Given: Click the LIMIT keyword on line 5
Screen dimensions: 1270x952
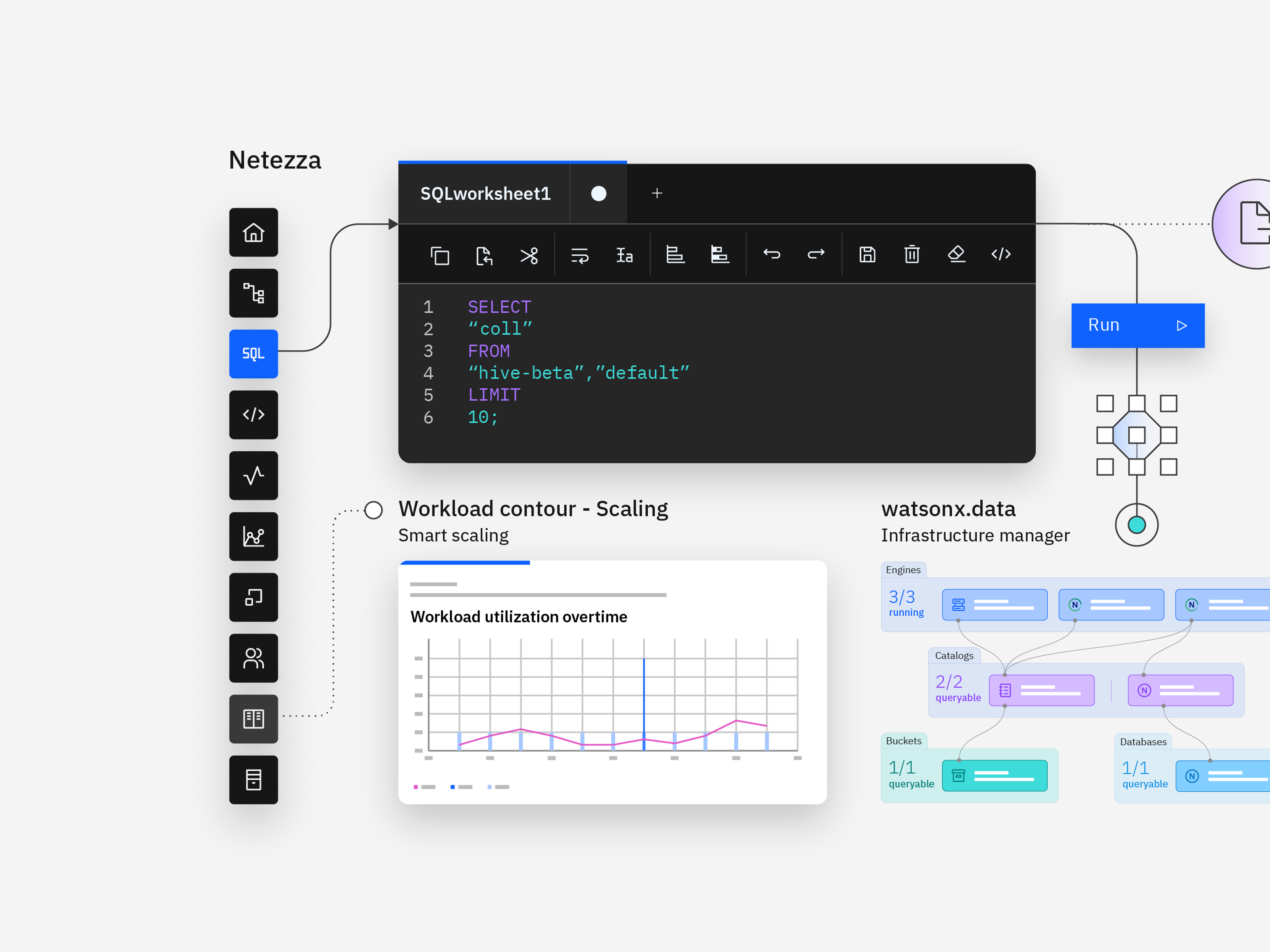Looking at the screenshot, I should [x=495, y=395].
